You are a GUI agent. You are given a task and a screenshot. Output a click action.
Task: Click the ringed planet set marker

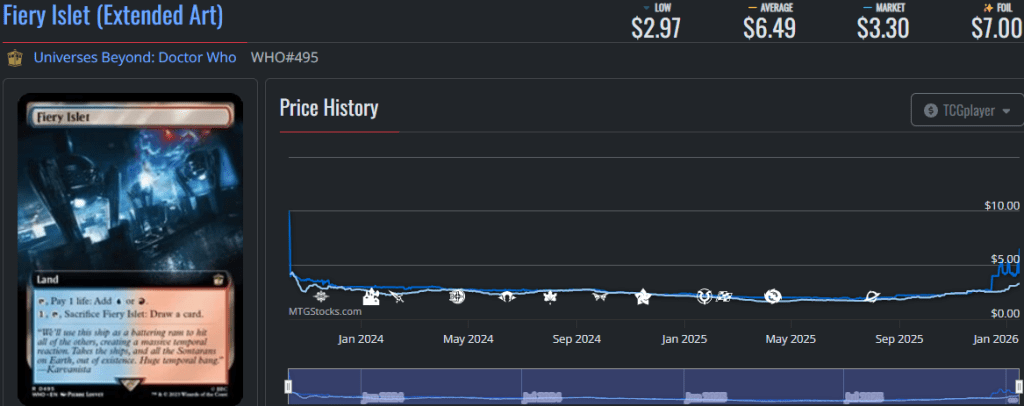(873, 296)
